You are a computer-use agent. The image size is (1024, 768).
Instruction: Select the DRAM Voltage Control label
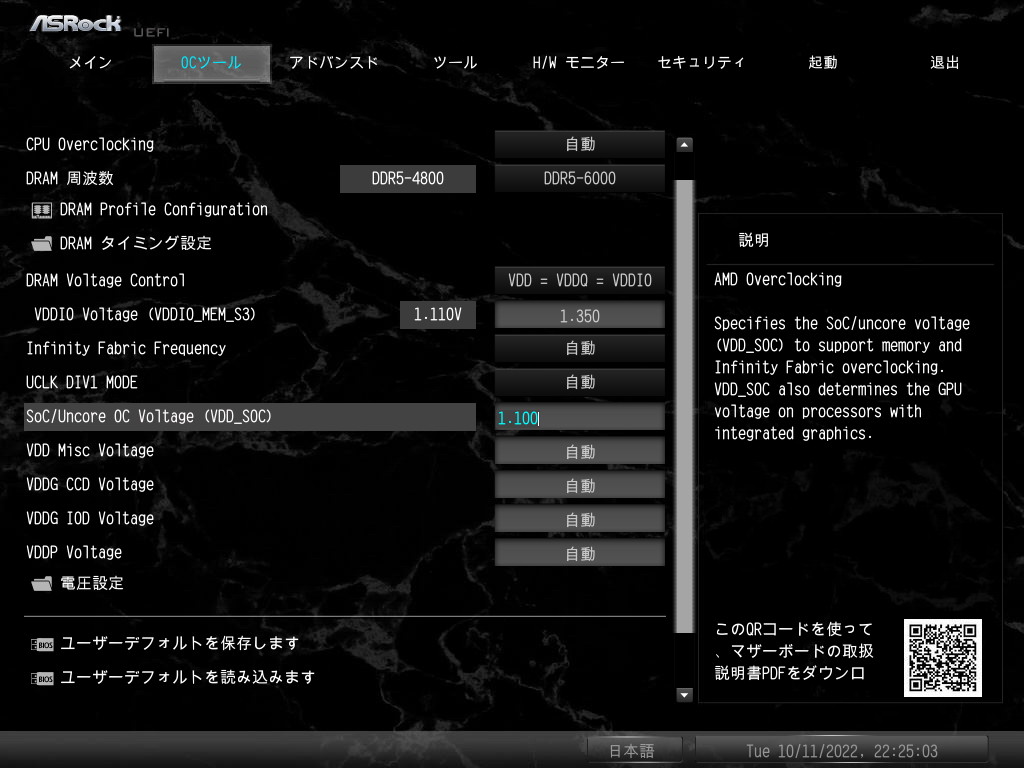pyautogui.click(x=106, y=280)
